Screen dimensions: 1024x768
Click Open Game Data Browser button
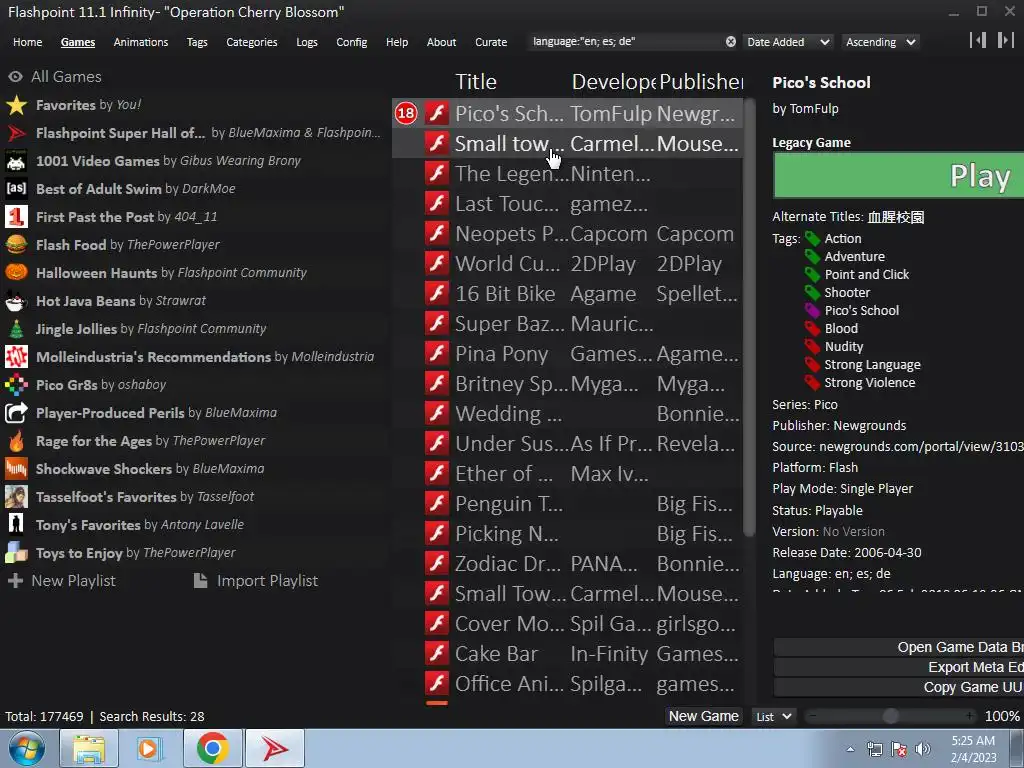(x=899, y=647)
